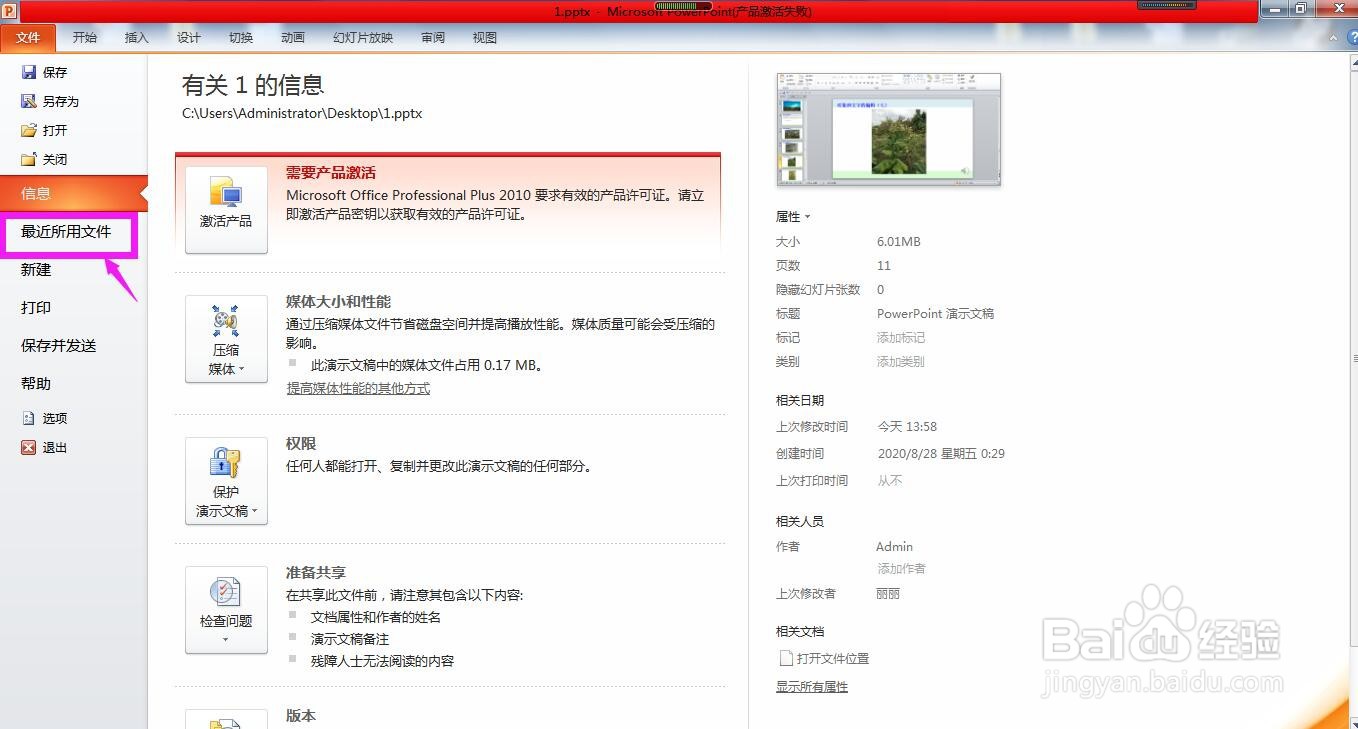Click the item 文档属性和作者的姓名

pos(376,617)
